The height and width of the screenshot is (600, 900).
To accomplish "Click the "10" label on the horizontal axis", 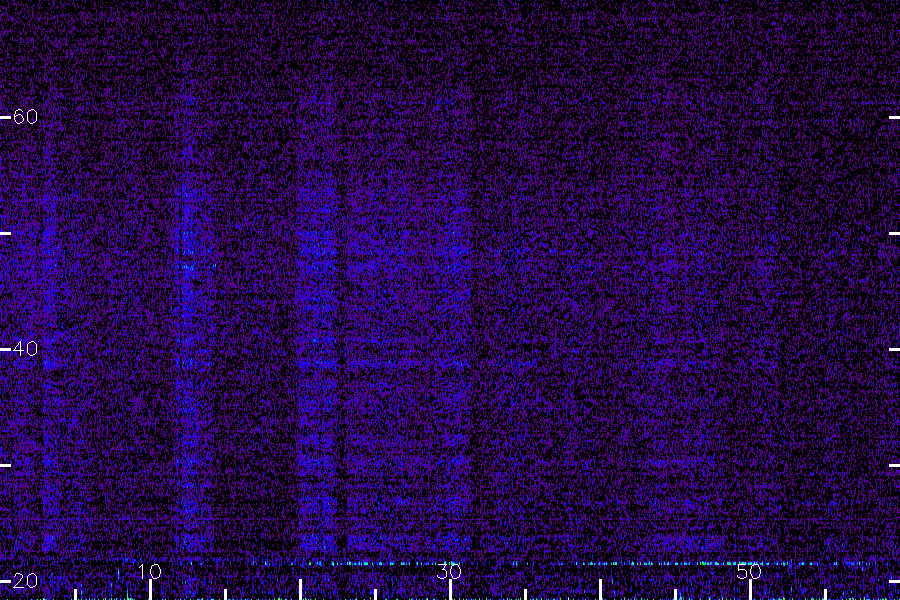I will pyautogui.click(x=150, y=571).
